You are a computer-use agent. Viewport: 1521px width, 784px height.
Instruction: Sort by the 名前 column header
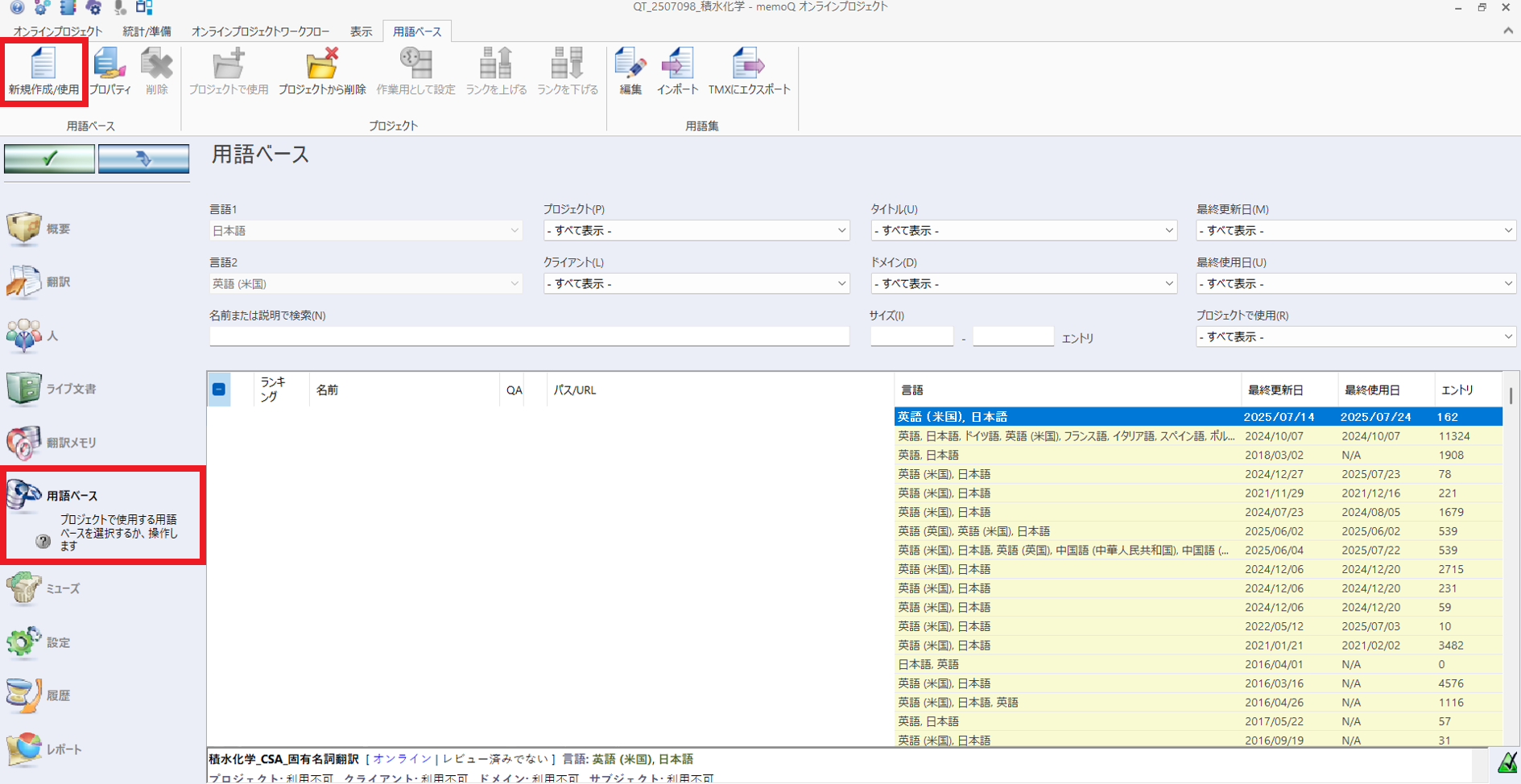[405, 390]
